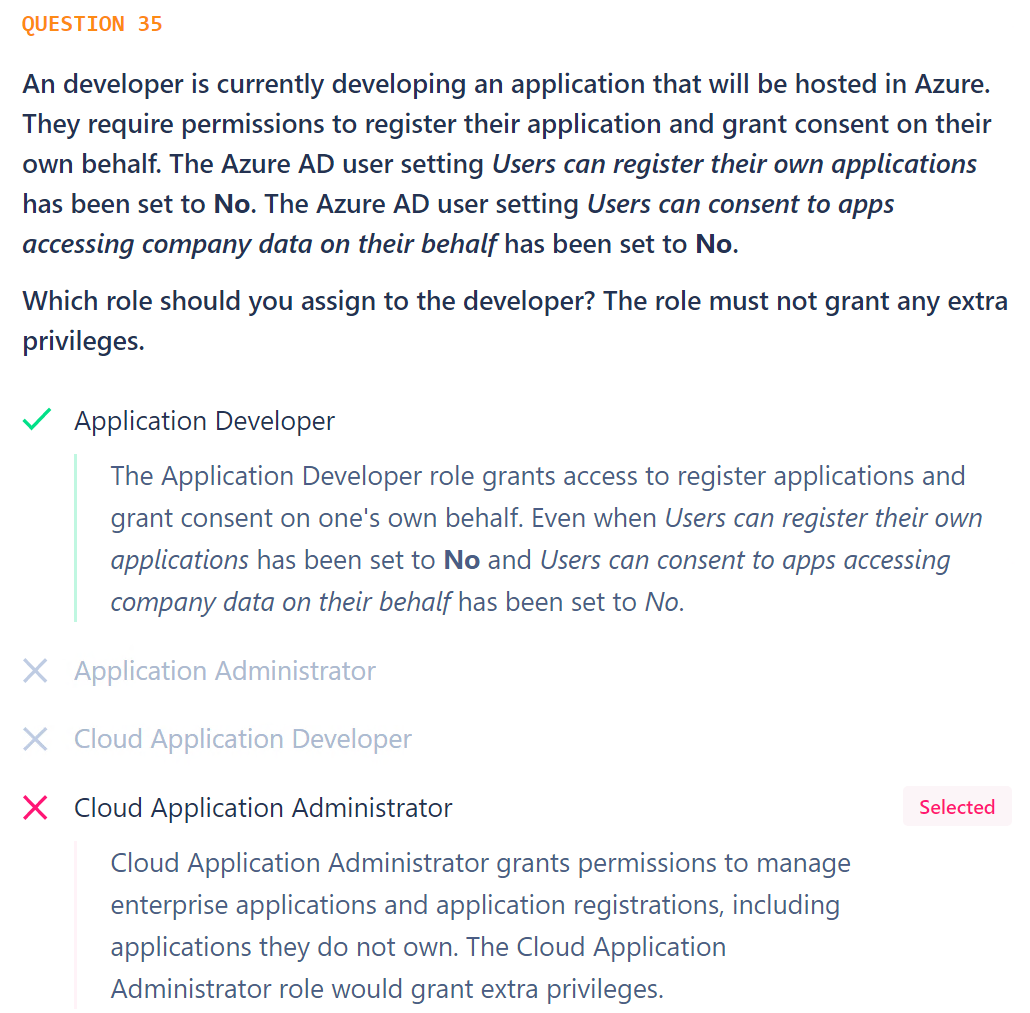
Task: Click the red X beside Cloud Application Administrator
Action: 35,807
